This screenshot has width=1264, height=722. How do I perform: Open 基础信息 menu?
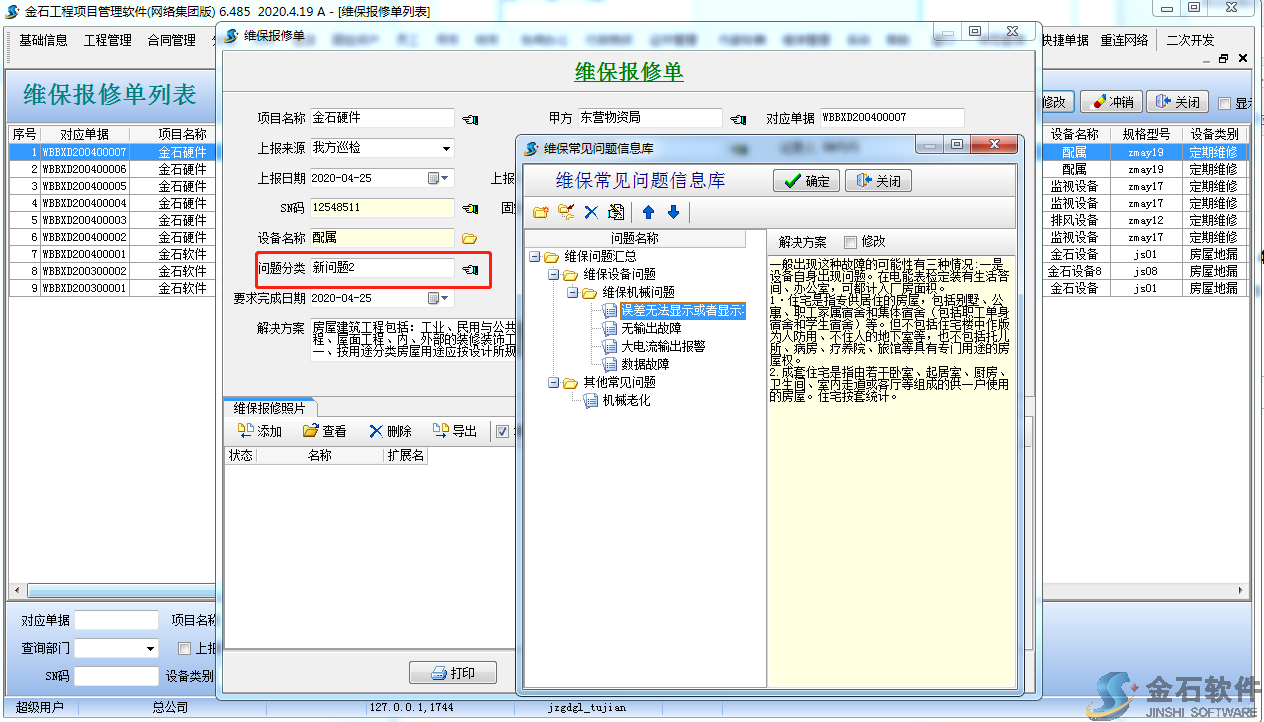(x=44, y=41)
